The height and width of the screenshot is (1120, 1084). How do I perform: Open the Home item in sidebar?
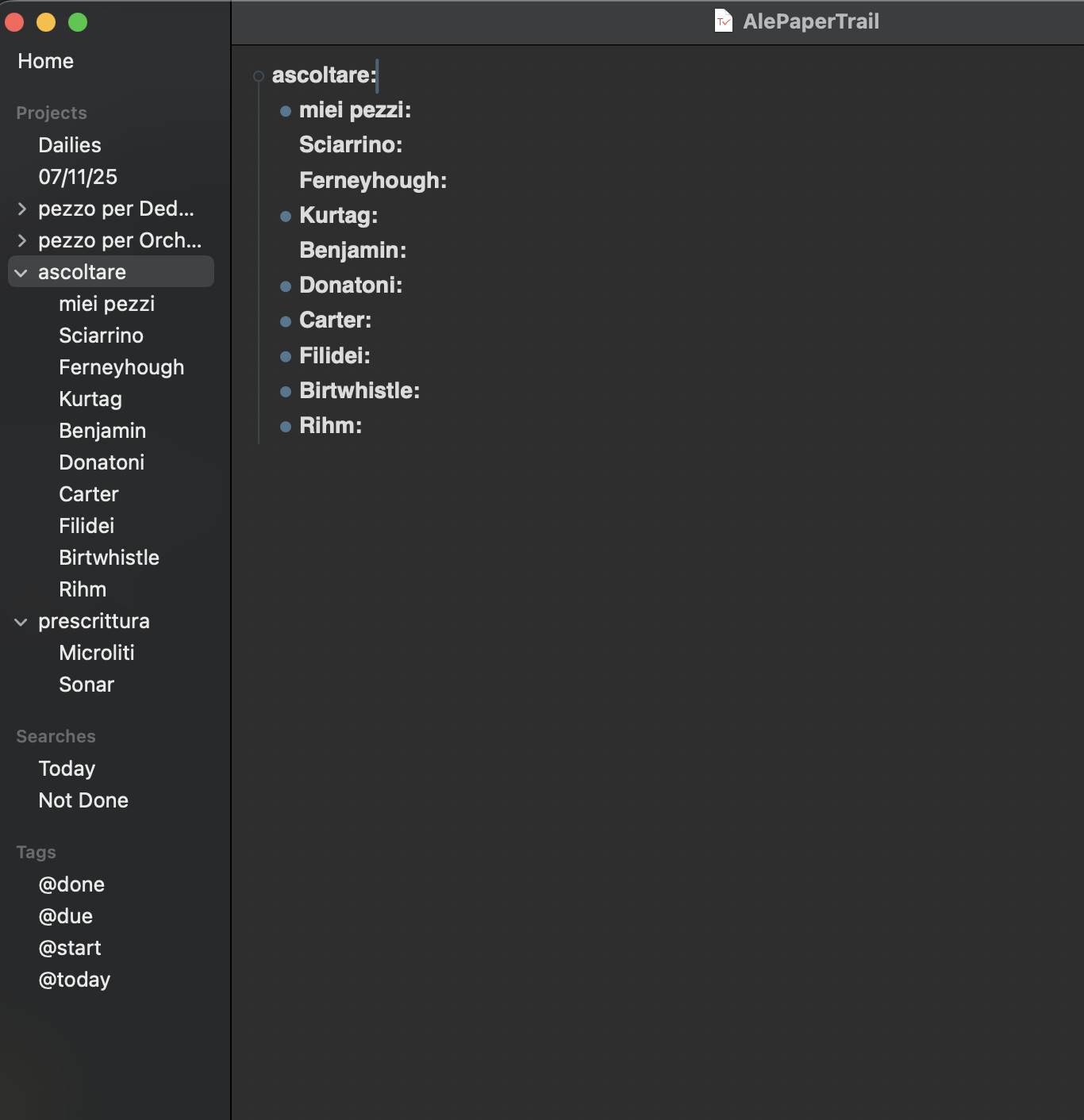(x=45, y=61)
